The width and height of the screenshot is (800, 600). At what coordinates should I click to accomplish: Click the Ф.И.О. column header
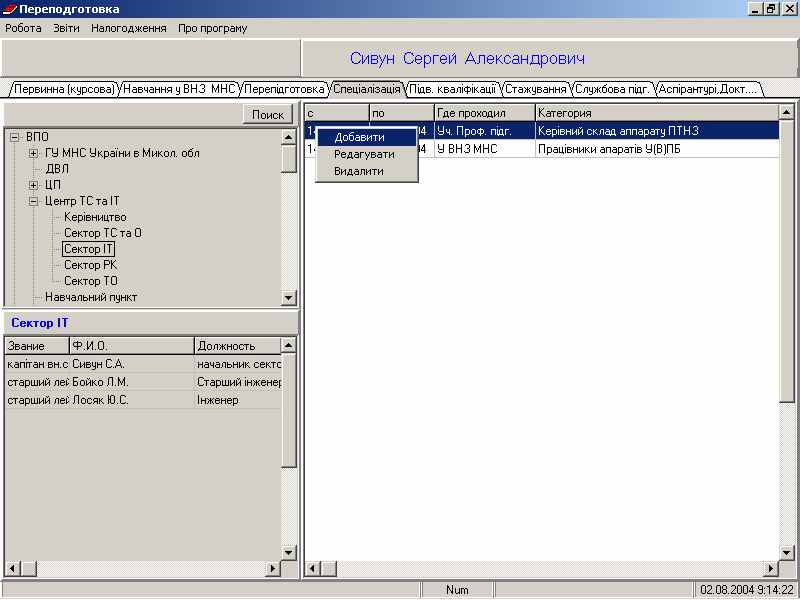(x=132, y=346)
